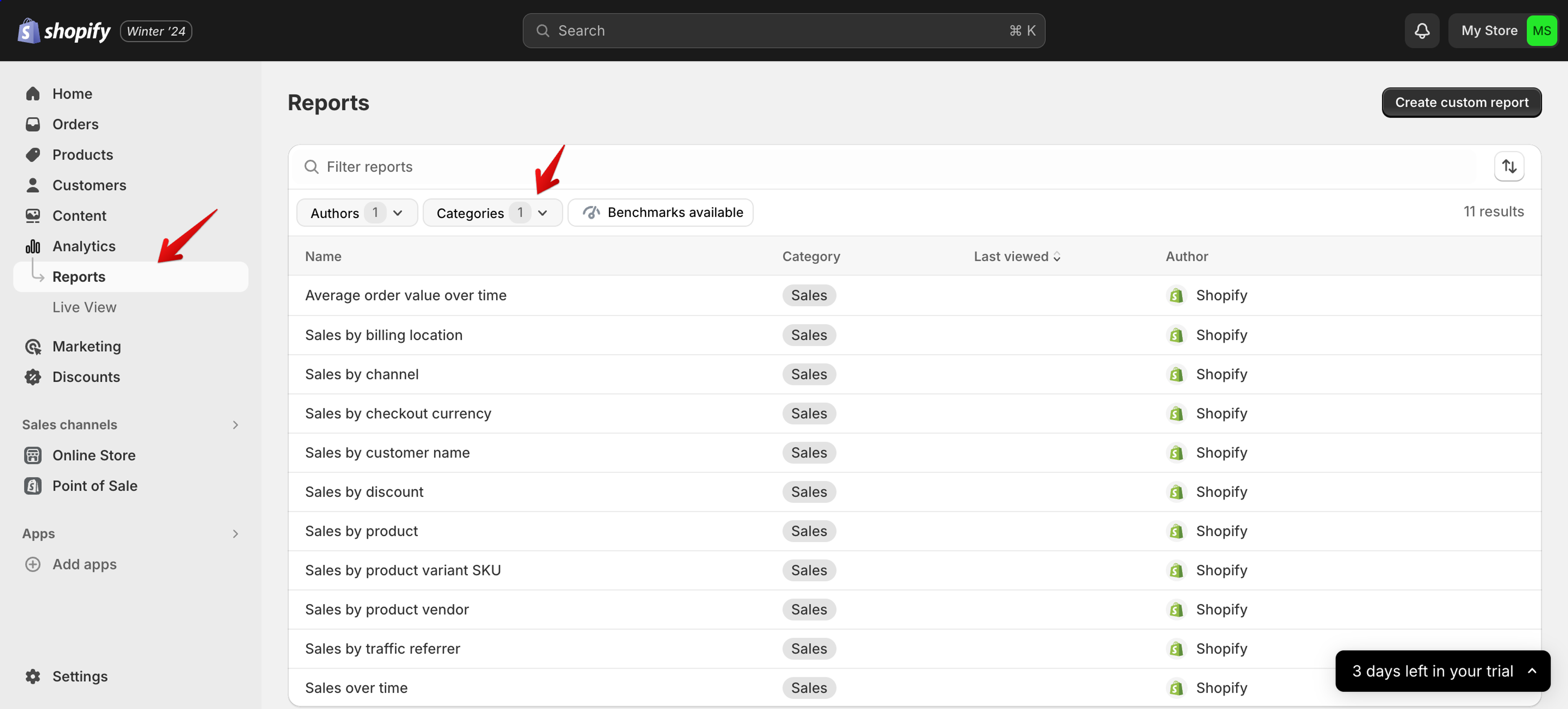
Task: Open Average order value over time report
Action: pos(405,295)
